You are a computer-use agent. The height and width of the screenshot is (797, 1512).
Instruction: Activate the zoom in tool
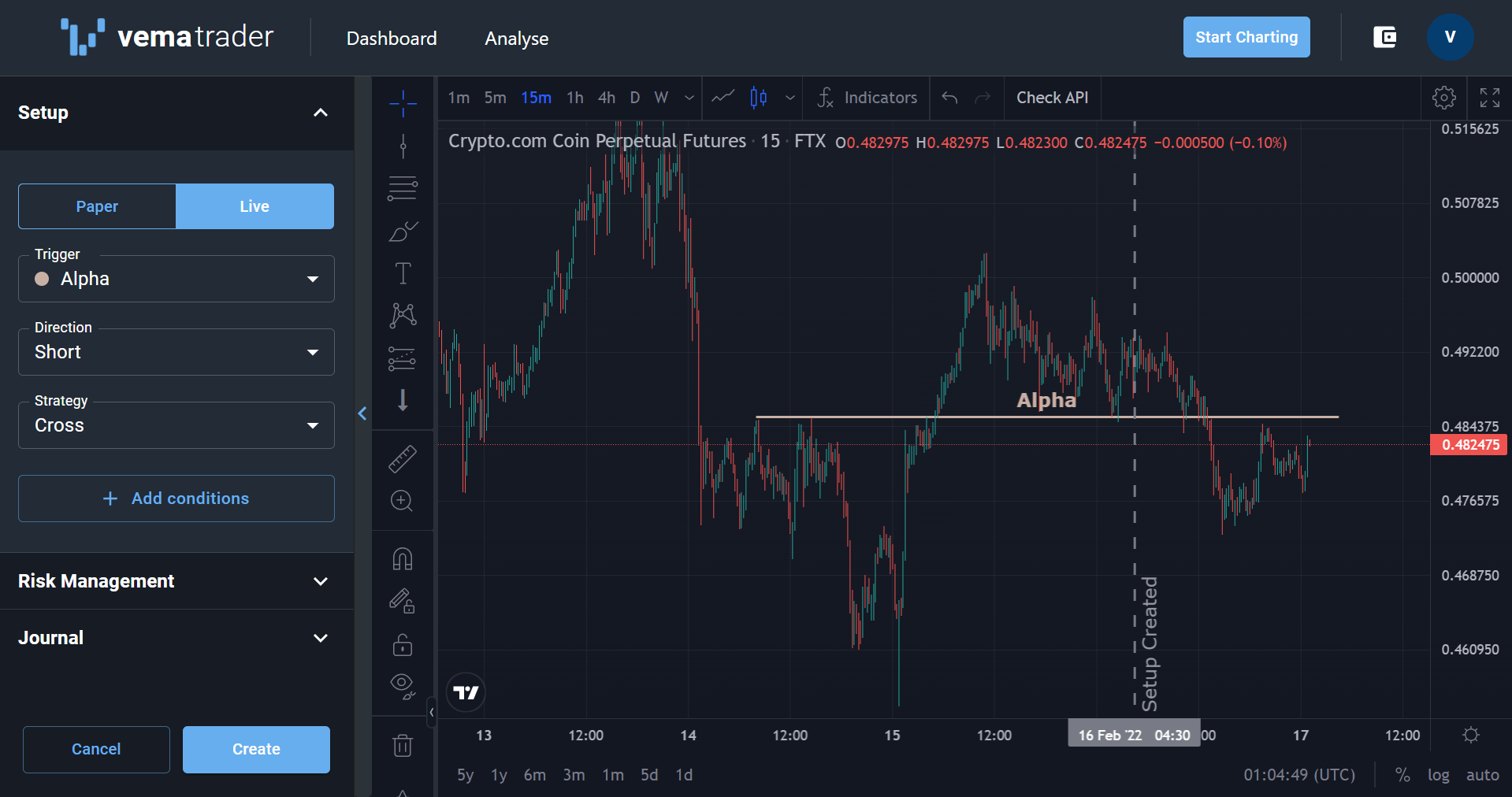(x=403, y=501)
